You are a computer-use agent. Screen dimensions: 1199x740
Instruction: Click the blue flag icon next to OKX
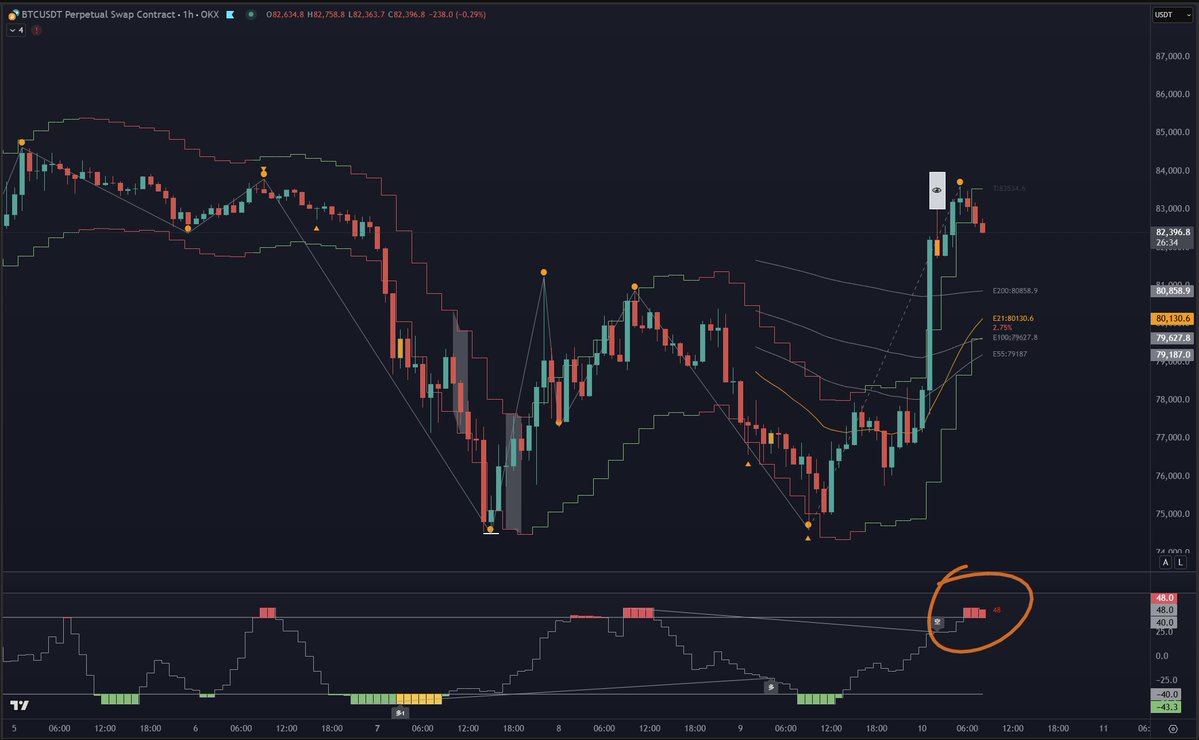click(x=230, y=15)
